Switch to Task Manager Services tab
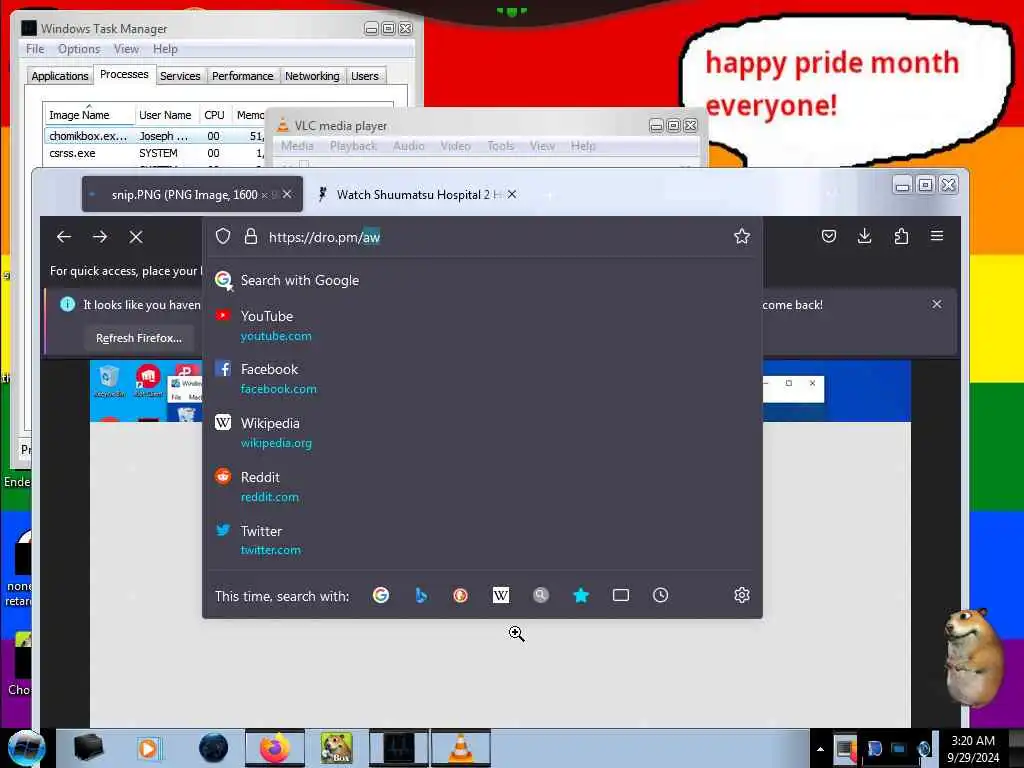Image resolution: width=1024 pixels, height=768 pixels. tap(180, 76)
